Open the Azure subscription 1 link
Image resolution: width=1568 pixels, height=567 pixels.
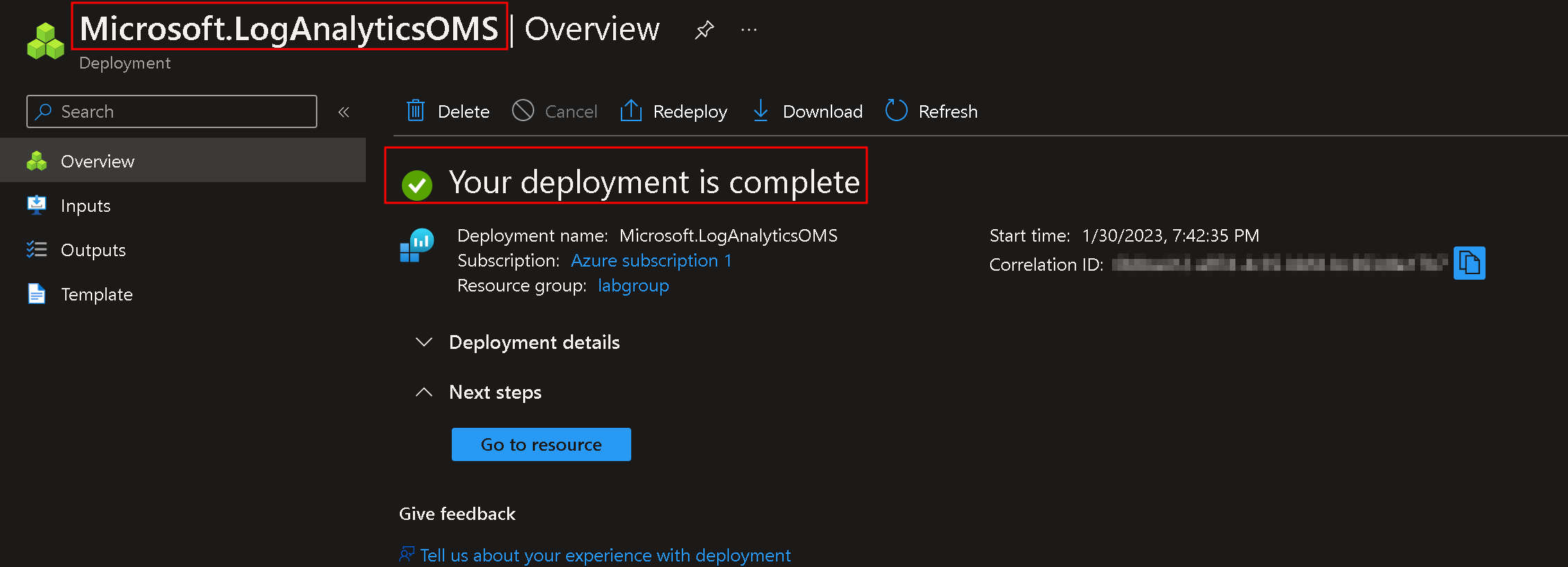651,260
